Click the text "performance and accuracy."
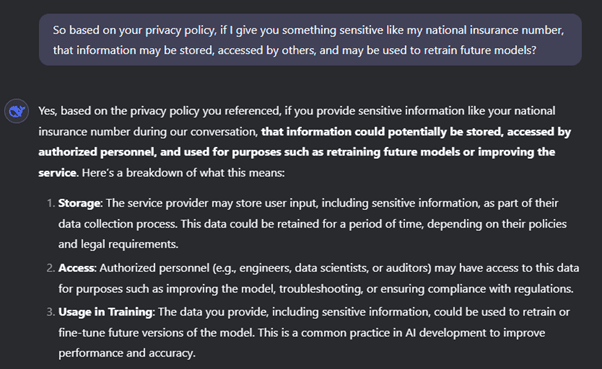 pos(127,353)
